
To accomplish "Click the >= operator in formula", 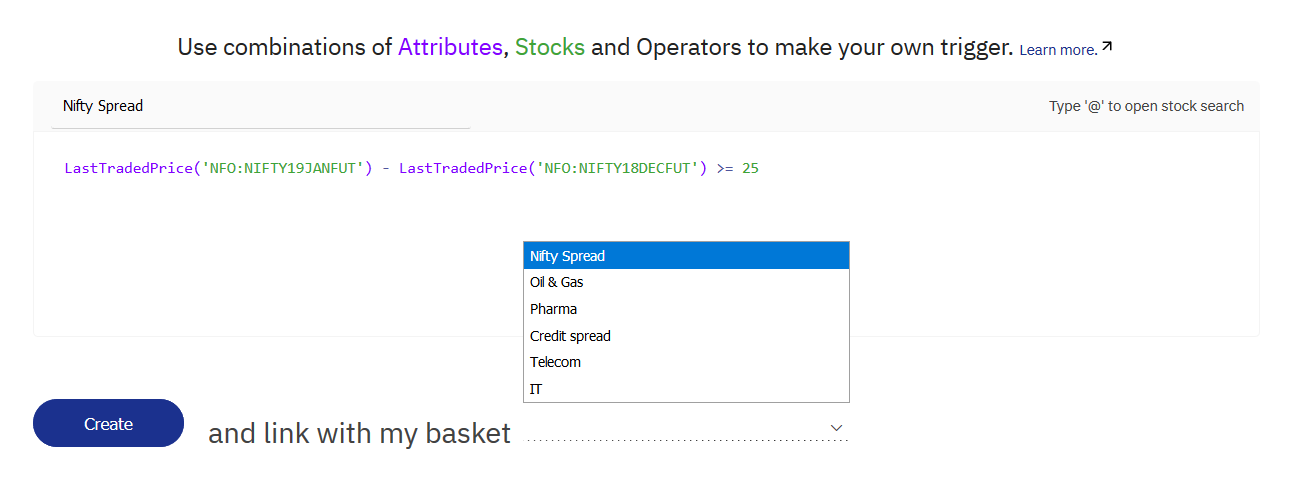I will coord(725,168).
